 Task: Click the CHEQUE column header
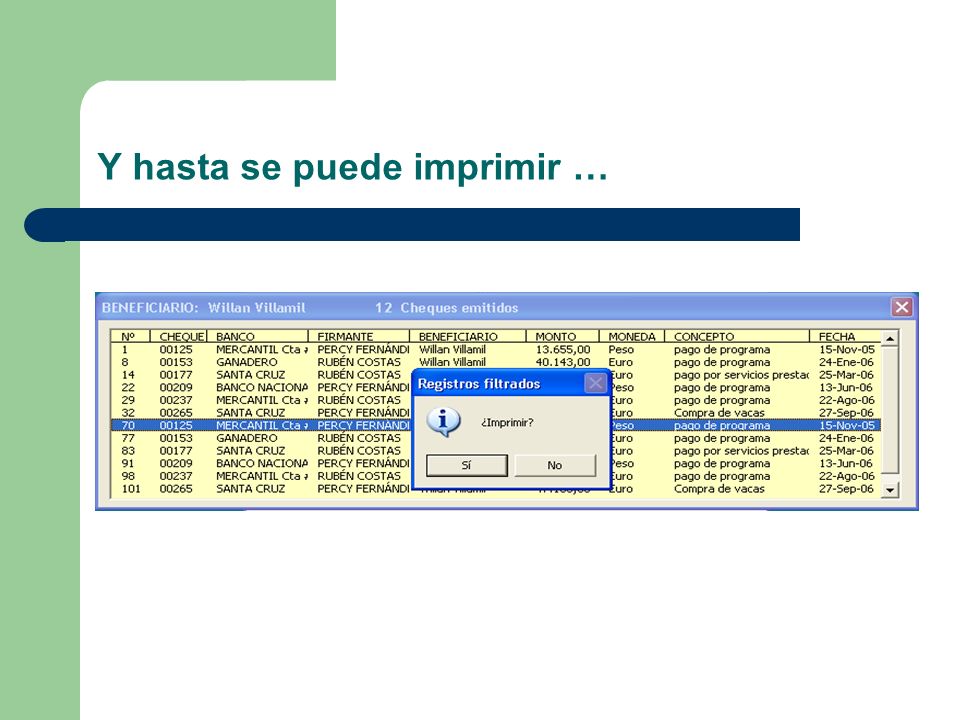point(181,337)
